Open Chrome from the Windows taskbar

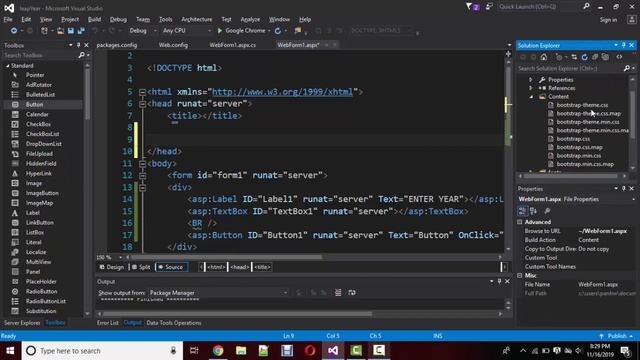click(218, 351)
